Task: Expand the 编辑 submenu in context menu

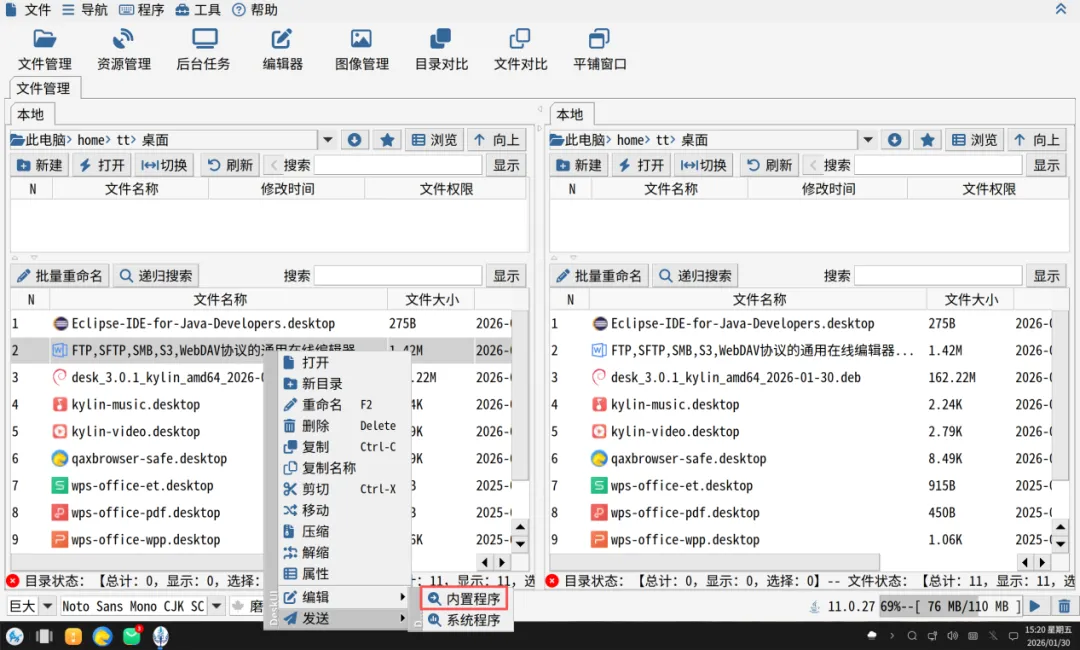Action: 344,597
